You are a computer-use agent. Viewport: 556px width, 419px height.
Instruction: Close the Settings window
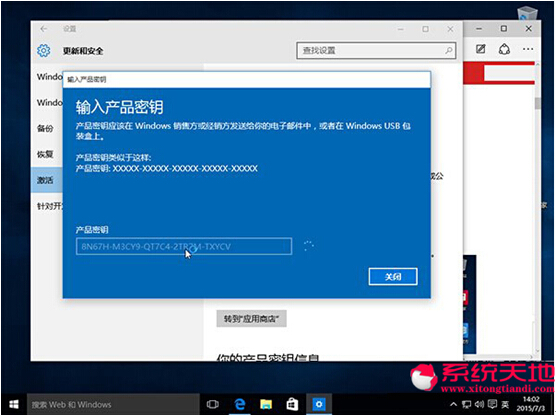tap(450, 29)
